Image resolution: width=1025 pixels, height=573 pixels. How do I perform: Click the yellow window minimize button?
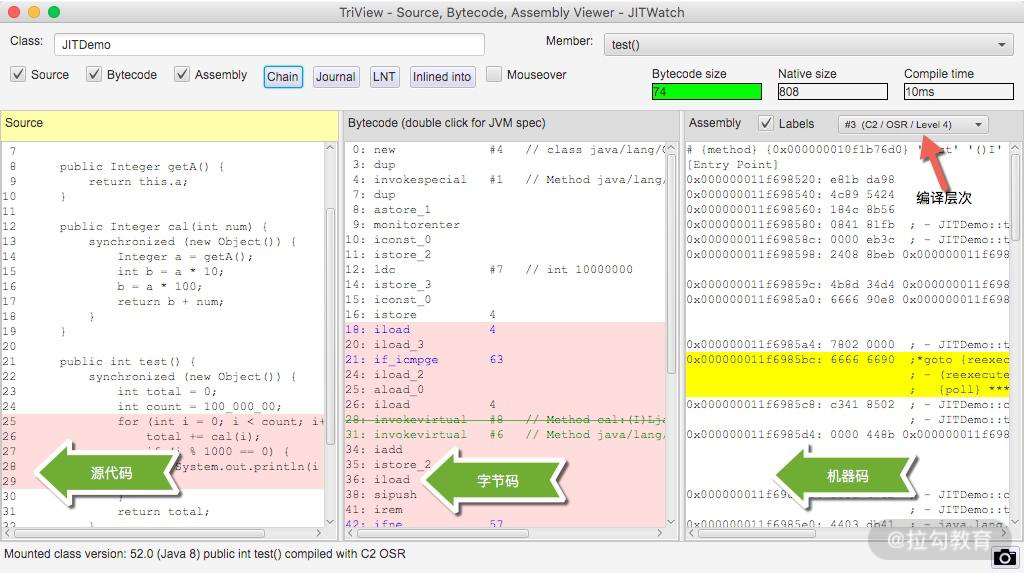(x=34, y=12)
